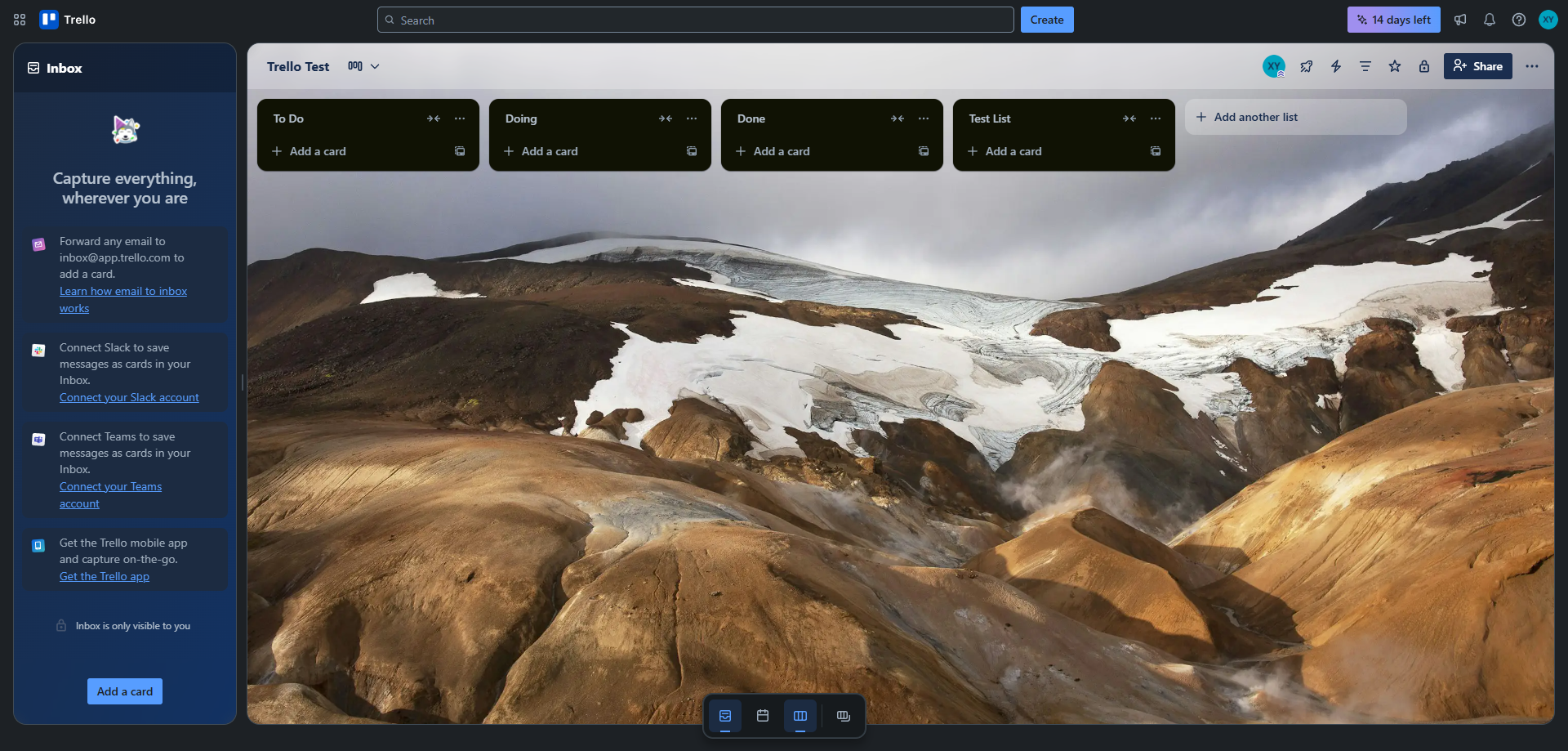Create from template in Test List
This screenshot has height=751, width=1568.
coord(1156,151)
